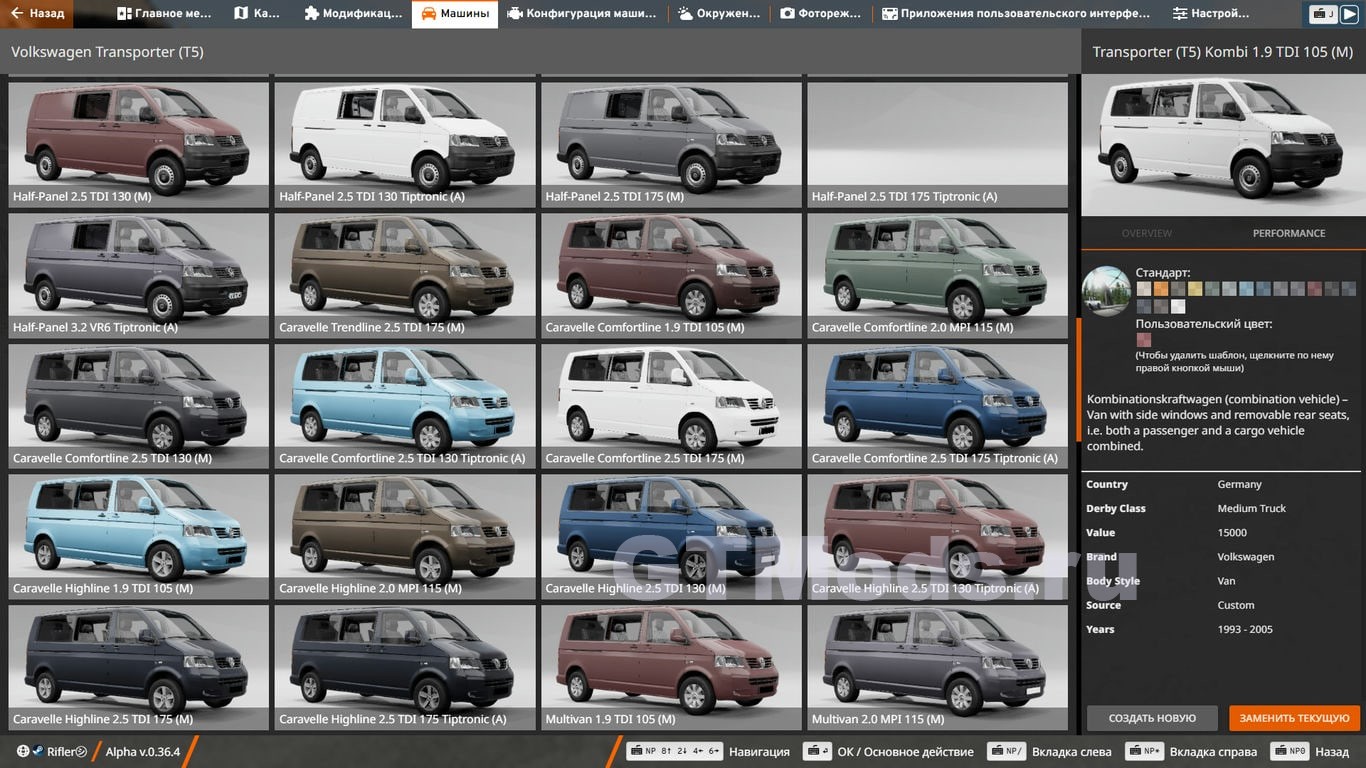Click the globe icon at bottom left
The width and height of the screenshot is (1366, 768).
point(23,752)
